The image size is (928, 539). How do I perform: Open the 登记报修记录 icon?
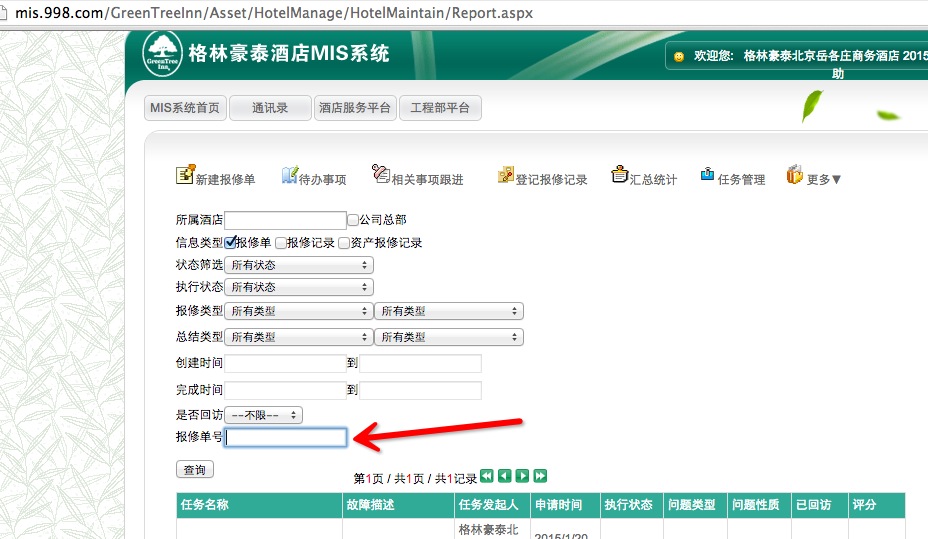[x=506, y=175]
